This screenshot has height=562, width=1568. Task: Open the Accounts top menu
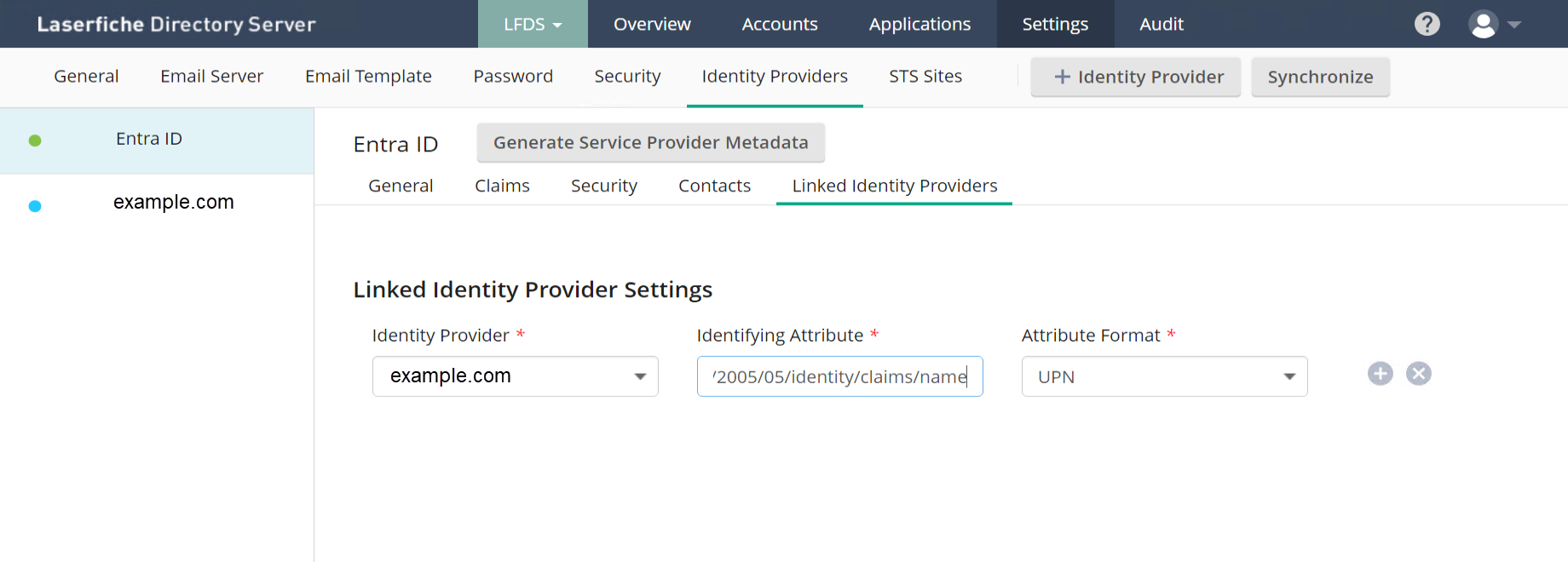coord(780,24)
